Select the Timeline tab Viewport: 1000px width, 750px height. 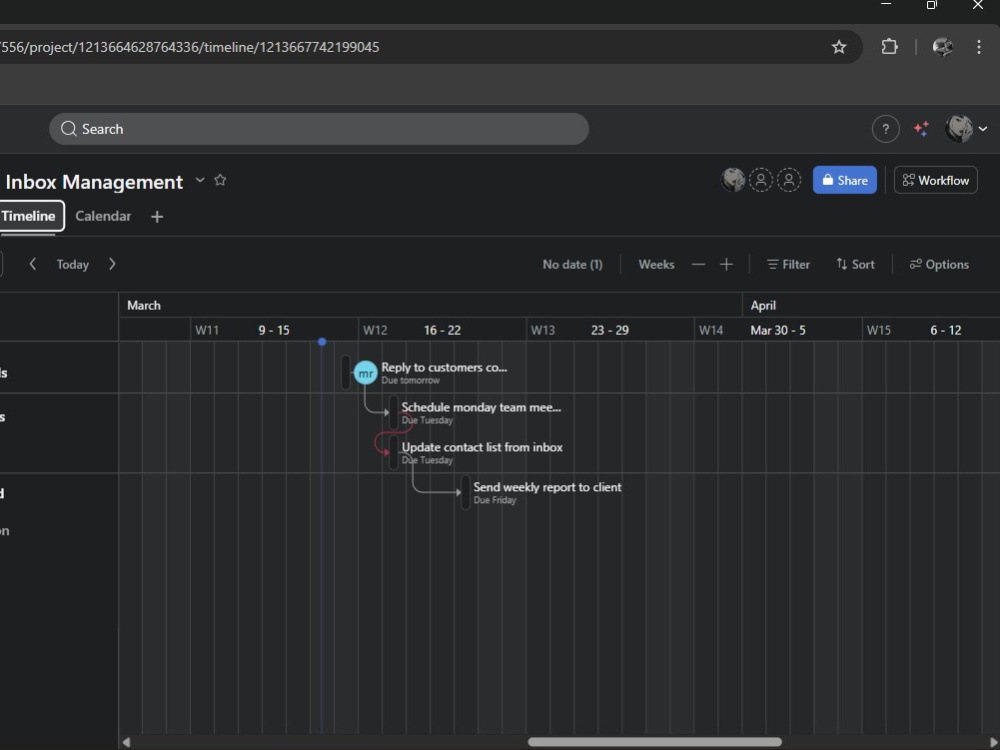(x=29, y=216)
